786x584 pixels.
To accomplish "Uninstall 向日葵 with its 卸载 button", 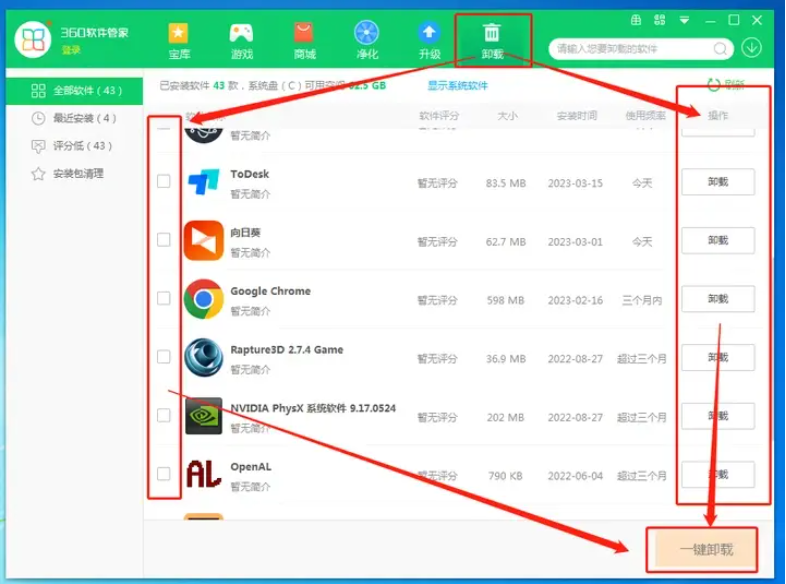I will point(718,240).
